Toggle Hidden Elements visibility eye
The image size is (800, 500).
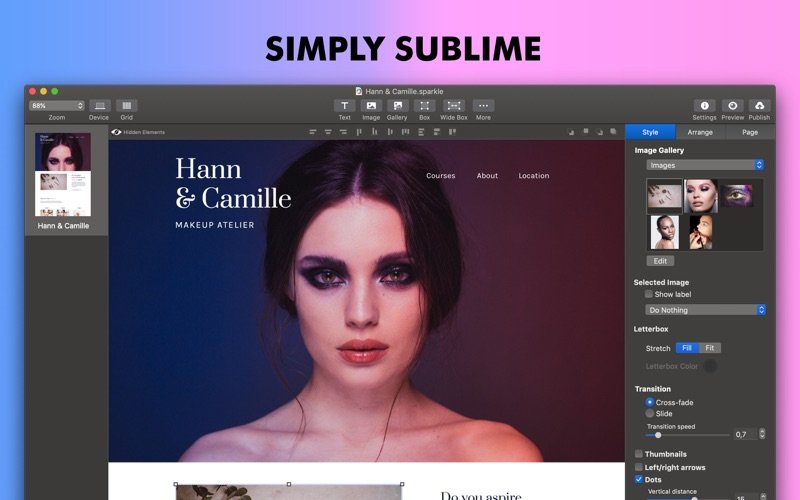pyautogui.click(x=116, y=132)
